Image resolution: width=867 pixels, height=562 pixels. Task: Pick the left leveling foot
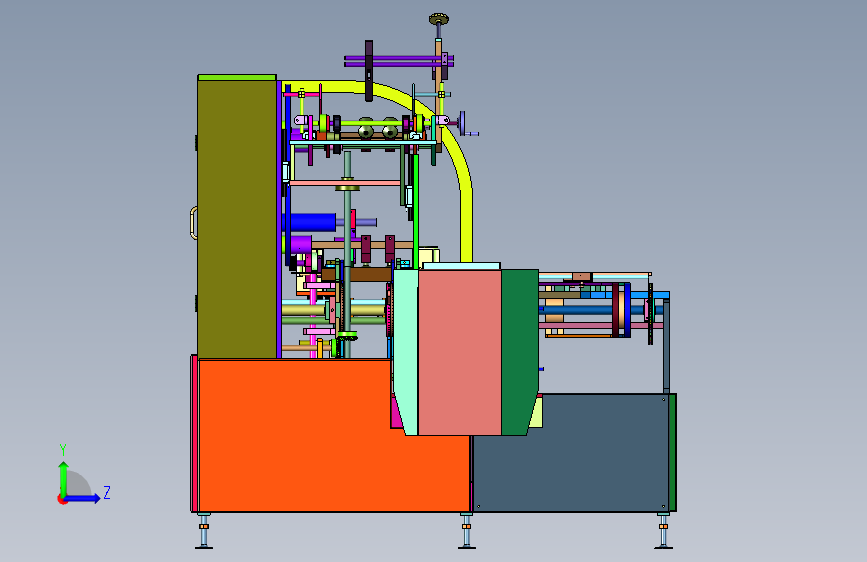tap(204, 531)
